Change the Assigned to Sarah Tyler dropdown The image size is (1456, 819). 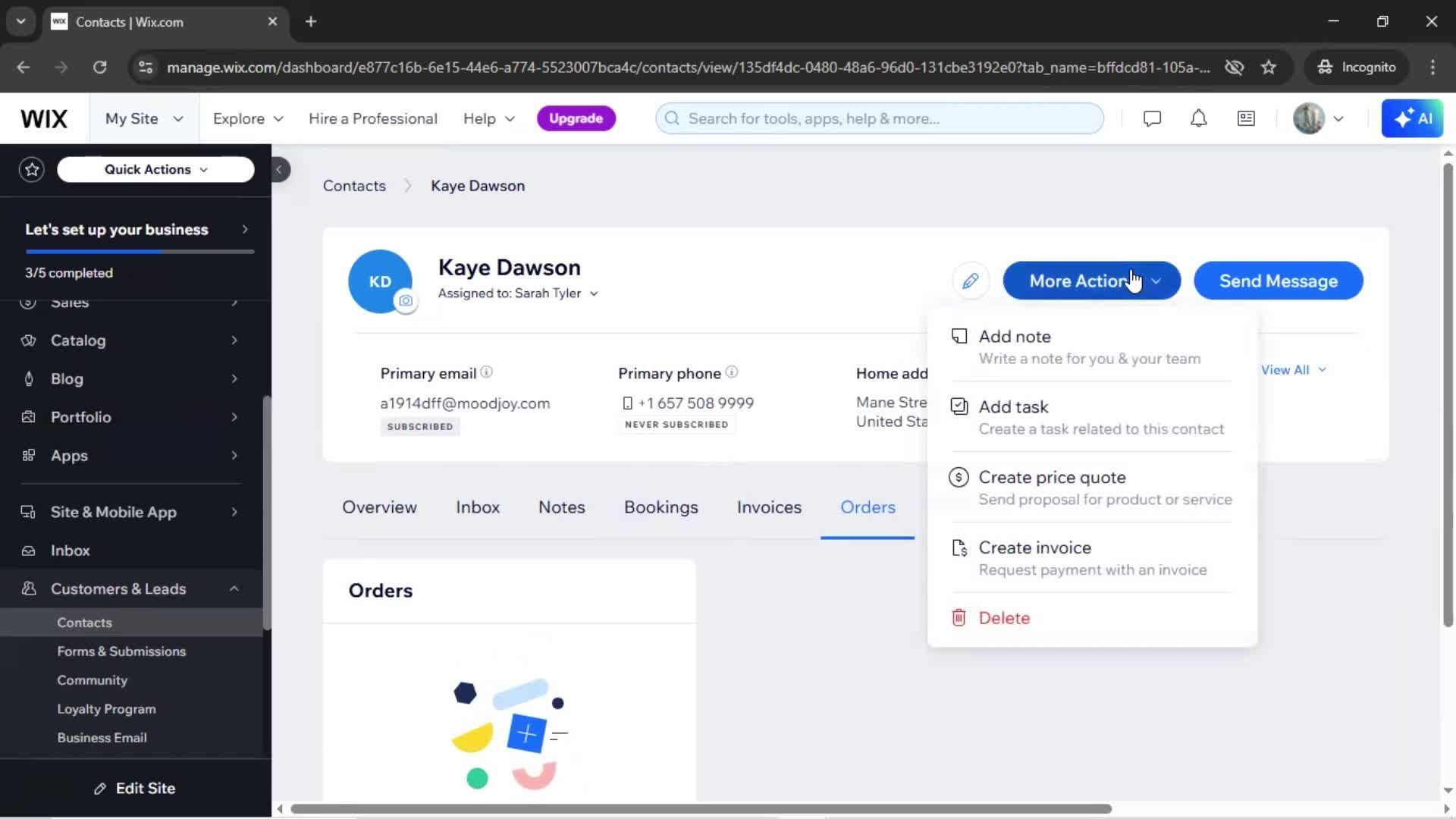pyautogui.click(x=518, y=293)
